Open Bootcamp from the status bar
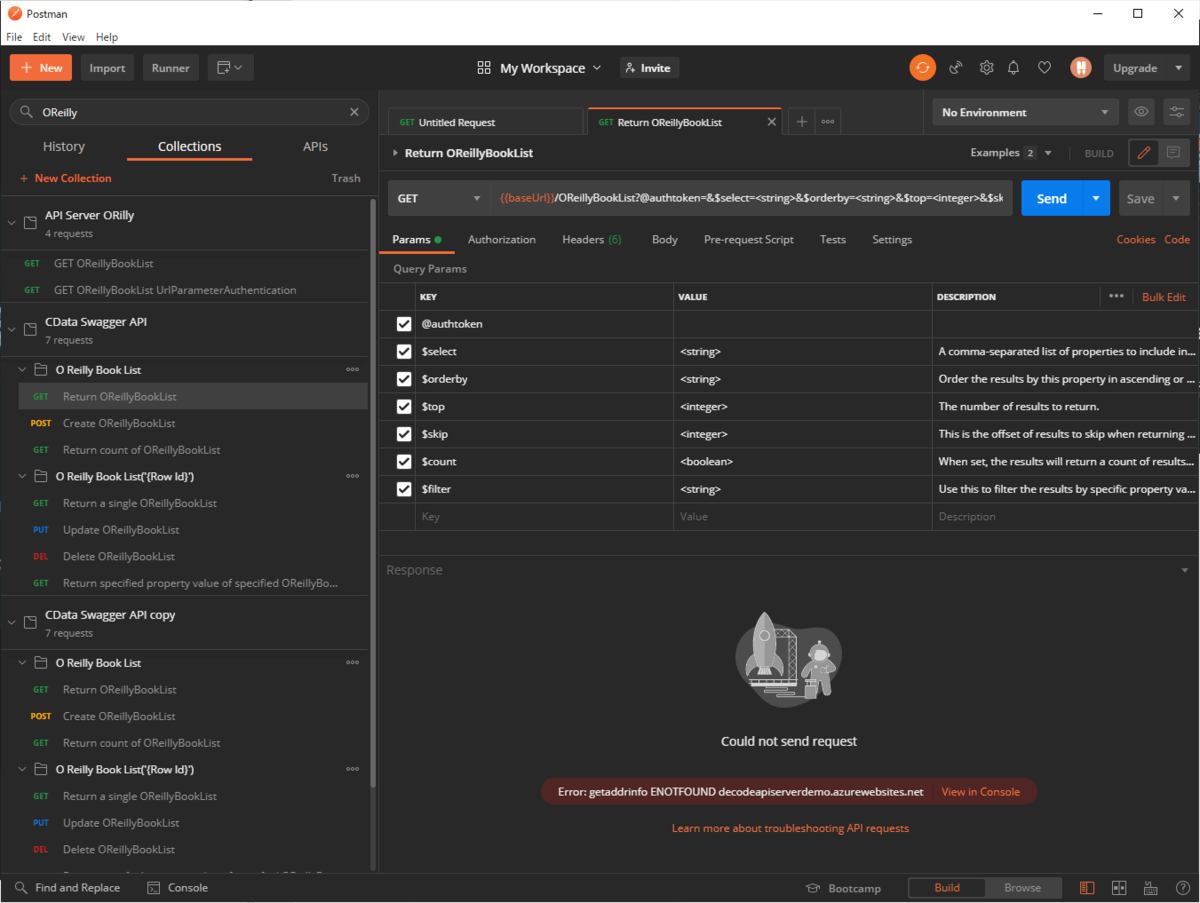Screen dimensions: 1200x903 844,888
